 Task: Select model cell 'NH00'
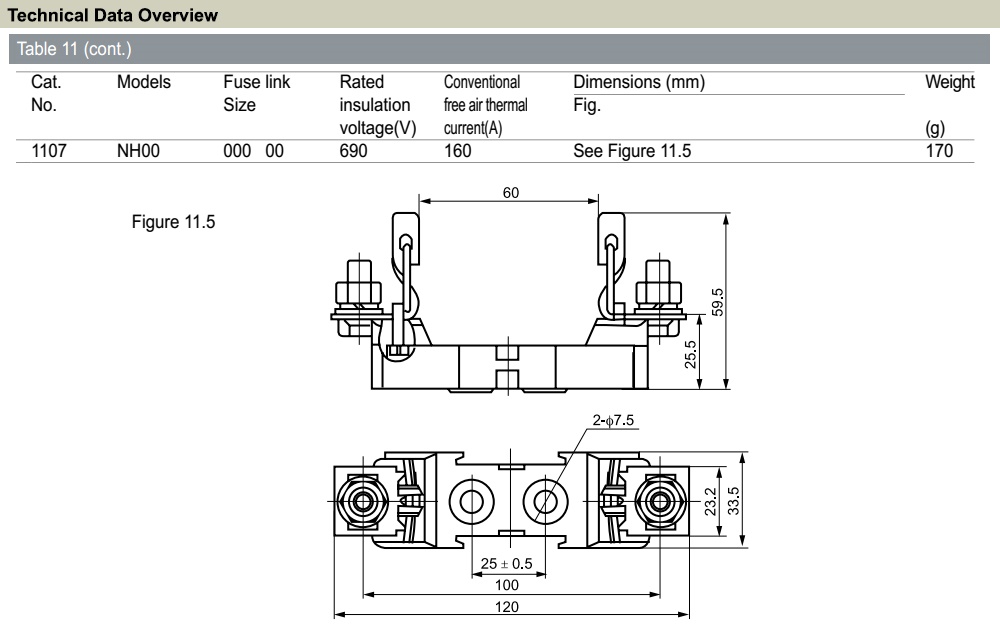[138, 151]
